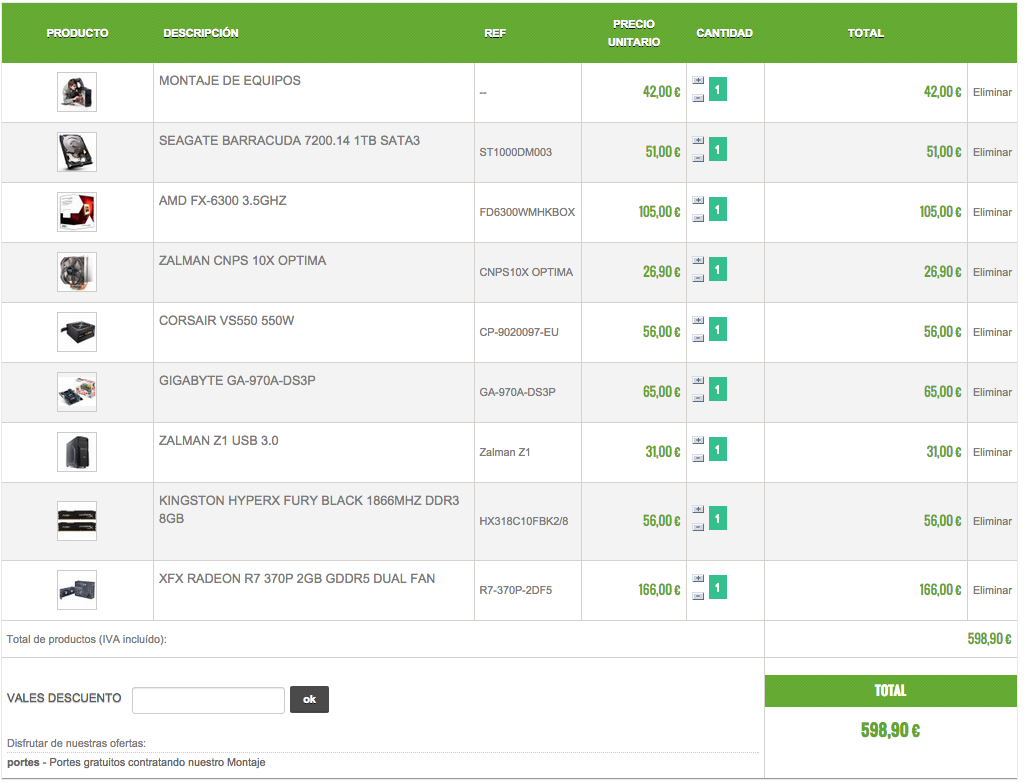Edit quantity box for XFX RADEON R7 370P
1024x782 pixels.
tap(718, 588)
